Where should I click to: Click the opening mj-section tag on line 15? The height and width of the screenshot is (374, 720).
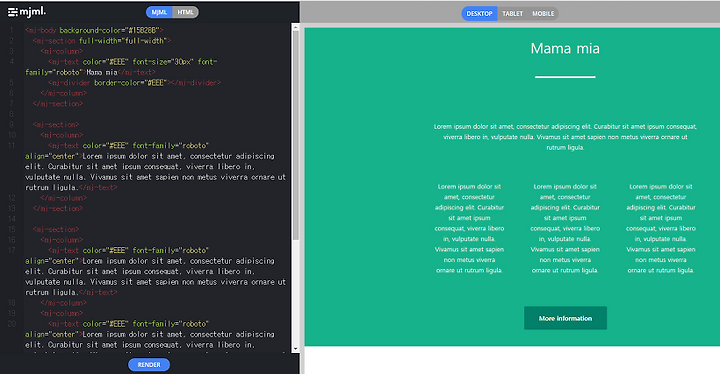(56, 230)
